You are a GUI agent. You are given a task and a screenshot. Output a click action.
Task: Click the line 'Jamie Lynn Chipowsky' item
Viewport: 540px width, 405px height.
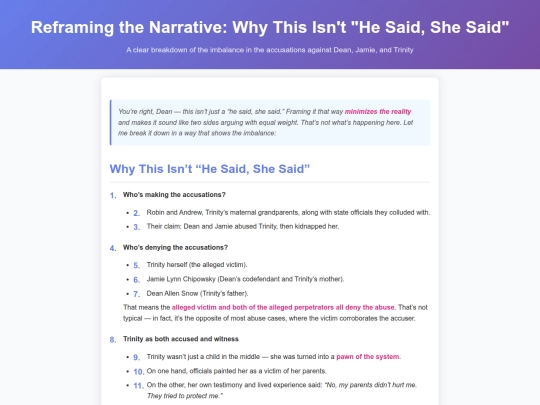[x=245, y=279]
